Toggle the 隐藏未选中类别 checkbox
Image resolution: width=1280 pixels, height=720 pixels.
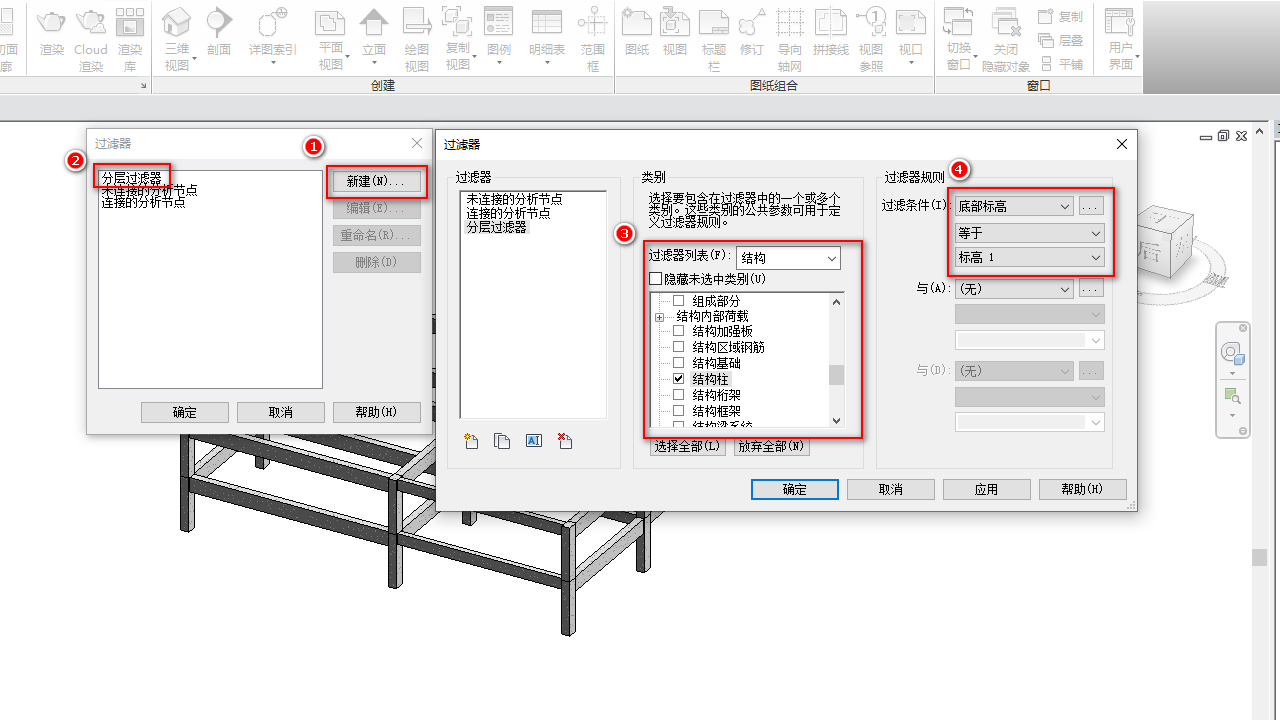tap(656, 279)
